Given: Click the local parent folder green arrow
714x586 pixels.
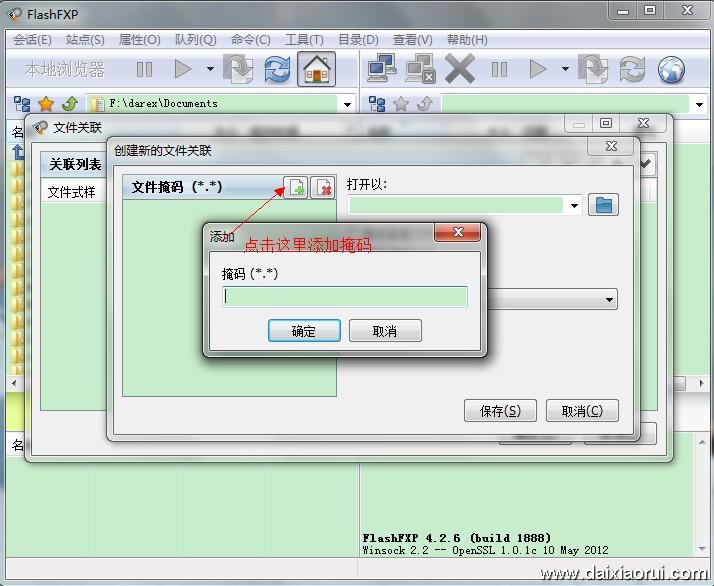Looking at the screenshot, I should pos(70,104).
